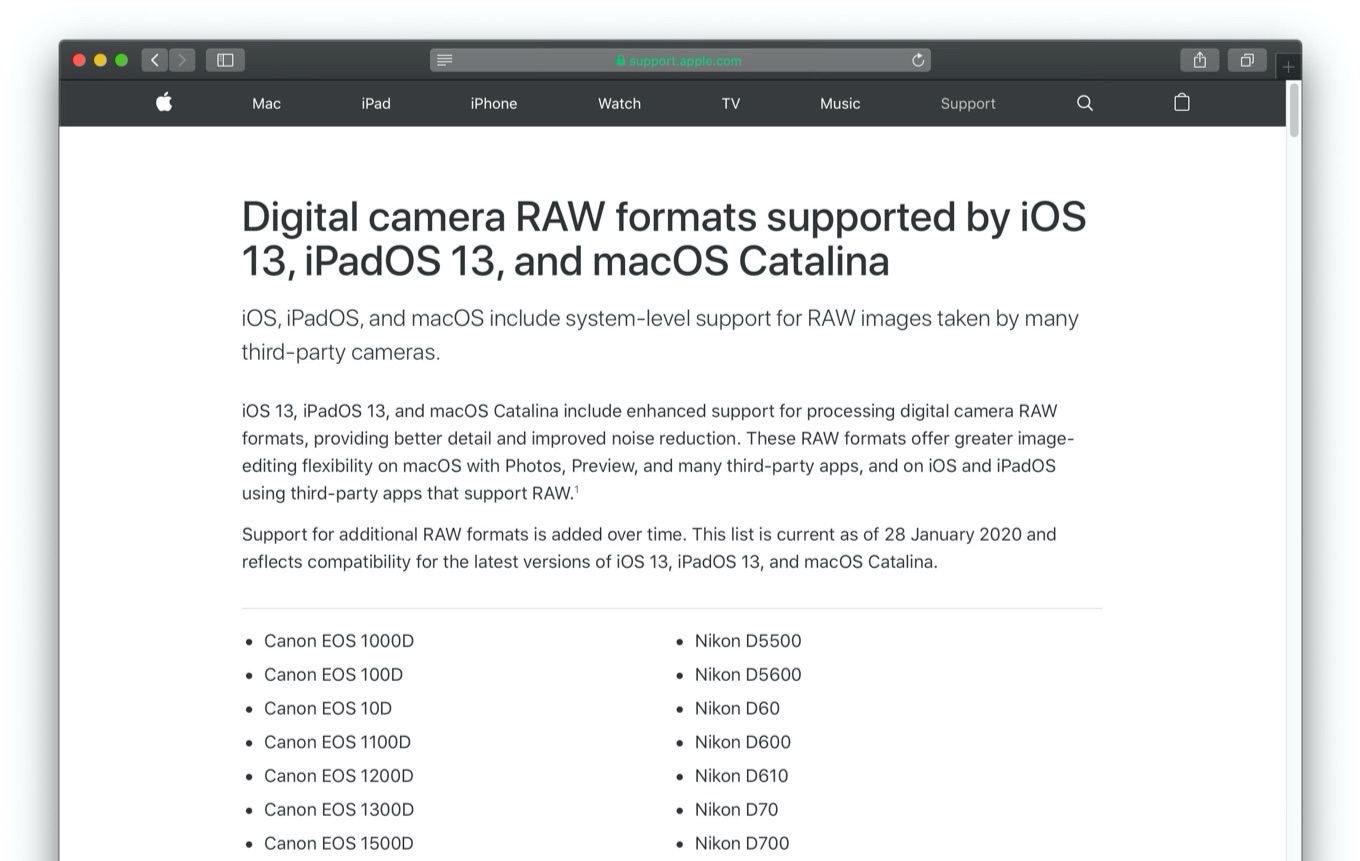Viewport: 1360px width, 861px height.
Task: Select Canon EOS 100D list entry
Action: 333,675
